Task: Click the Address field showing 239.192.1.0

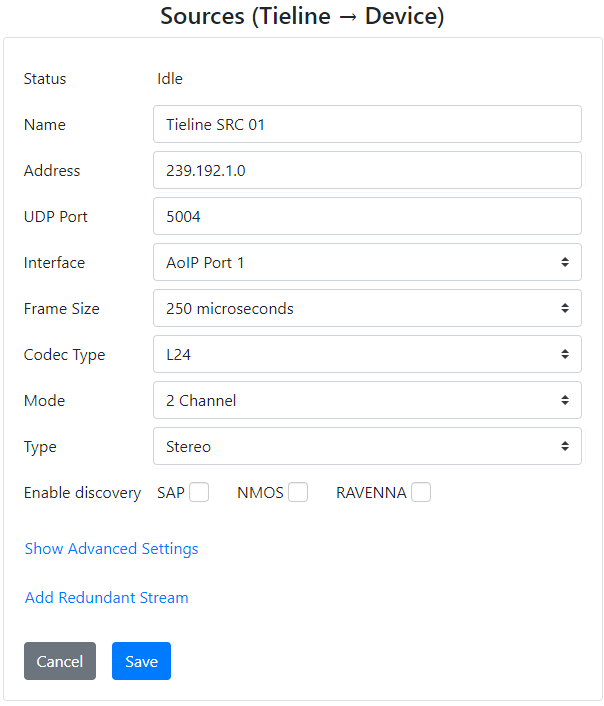Action: click(367, 171)
